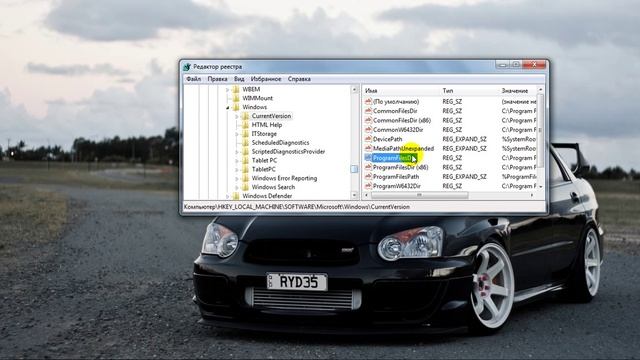Screen dimensions: 640x360
Task: Click the Windows Search folder icon
Action: [x=245, y=187]
